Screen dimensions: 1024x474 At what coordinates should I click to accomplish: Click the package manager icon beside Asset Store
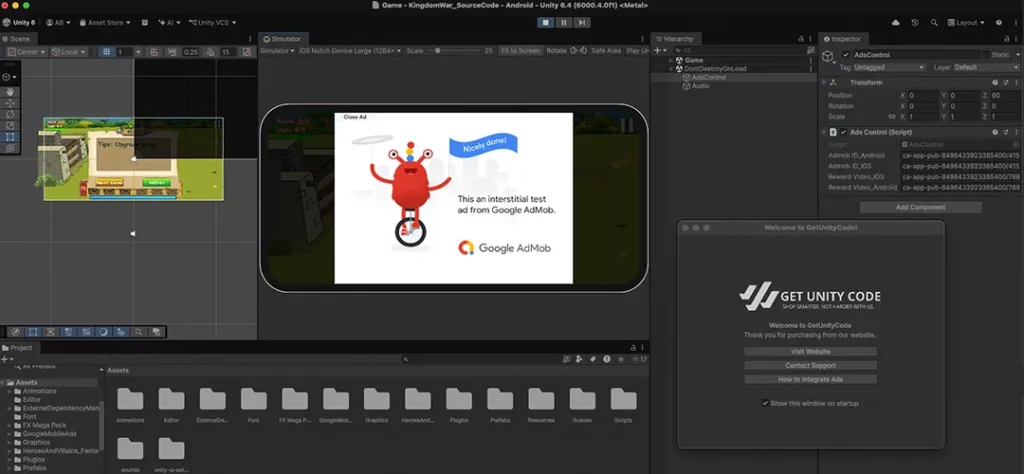click(x=143, y=23)
